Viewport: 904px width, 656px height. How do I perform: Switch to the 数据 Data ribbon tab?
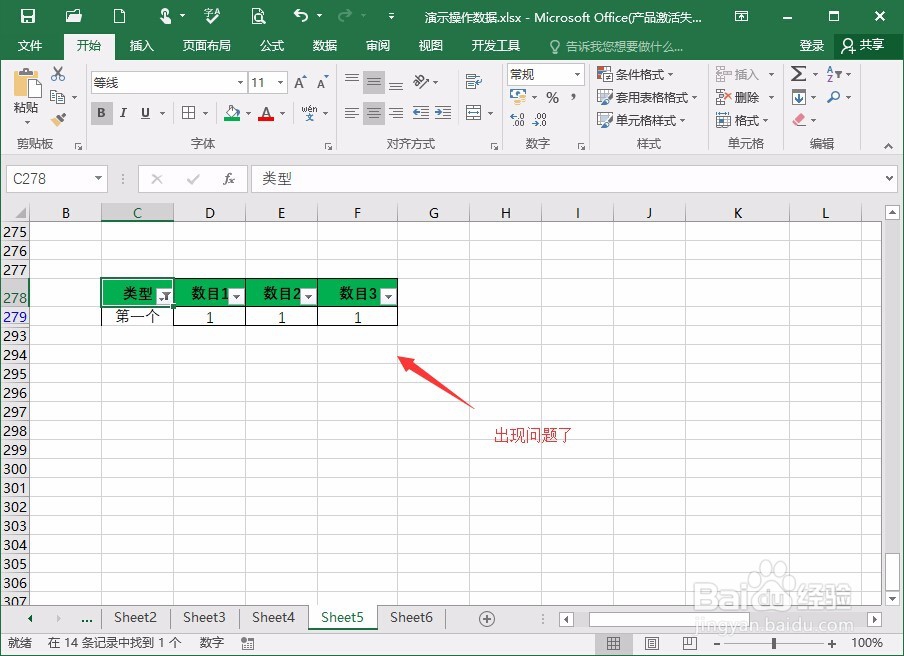pyautogui.click(x=325, y=46)
